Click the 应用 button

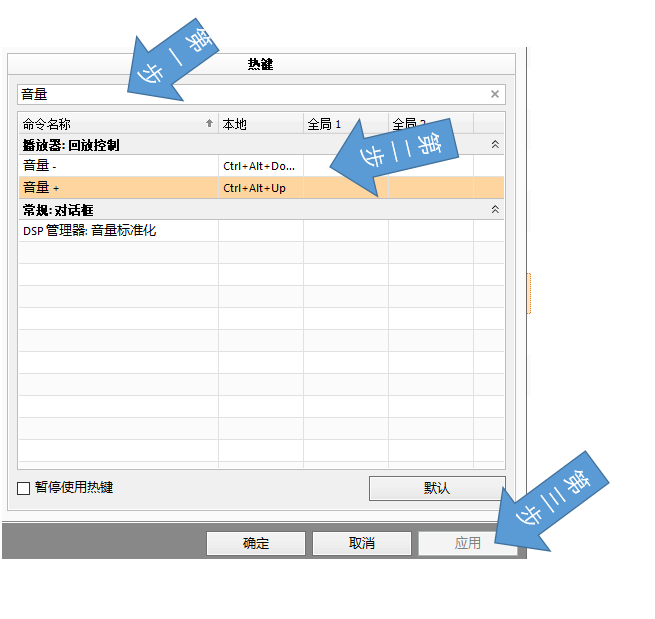(x=467, y=543)
